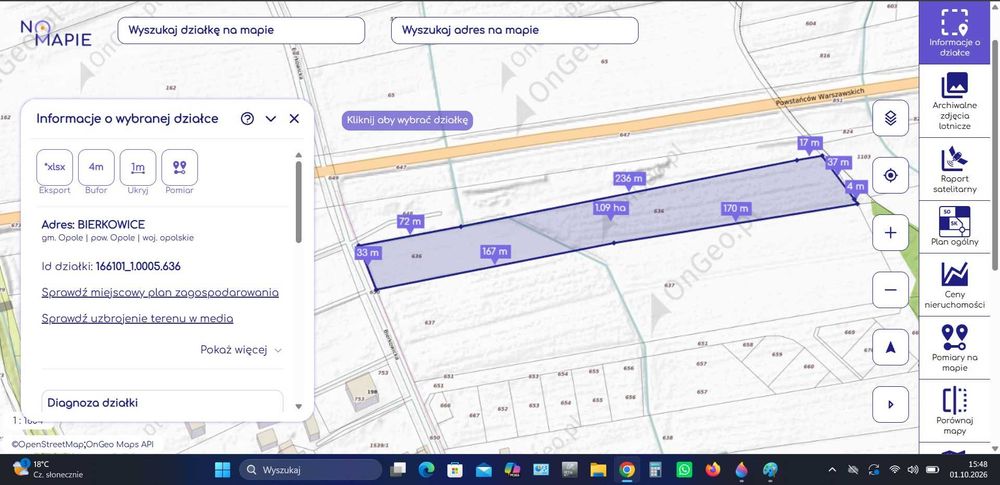Zoom in with the plus button
Image resolution: width=1000 pixels, height=485 pixels.
[890, 232]
